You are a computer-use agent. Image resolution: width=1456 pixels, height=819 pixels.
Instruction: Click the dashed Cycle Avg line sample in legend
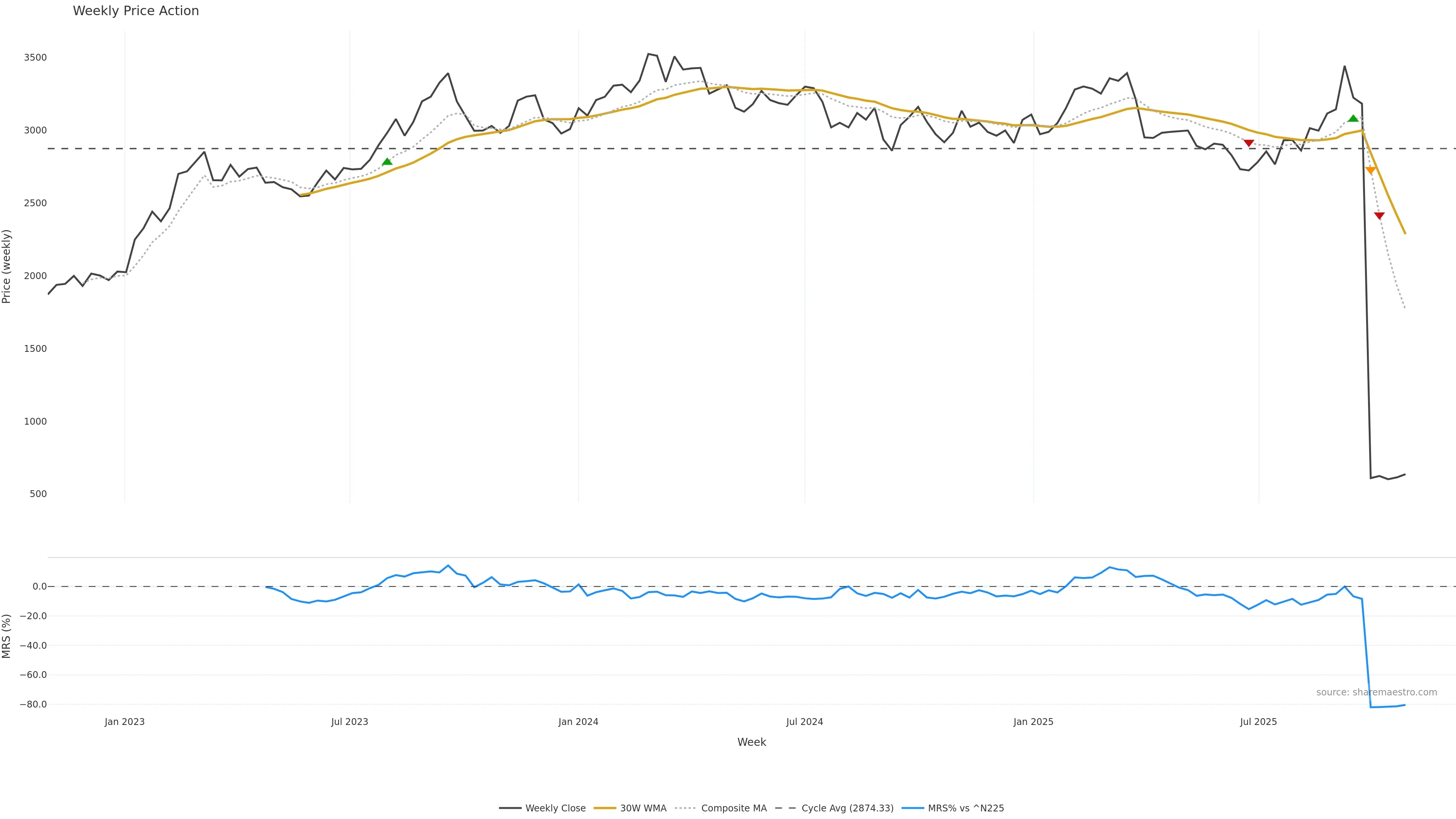785,808
